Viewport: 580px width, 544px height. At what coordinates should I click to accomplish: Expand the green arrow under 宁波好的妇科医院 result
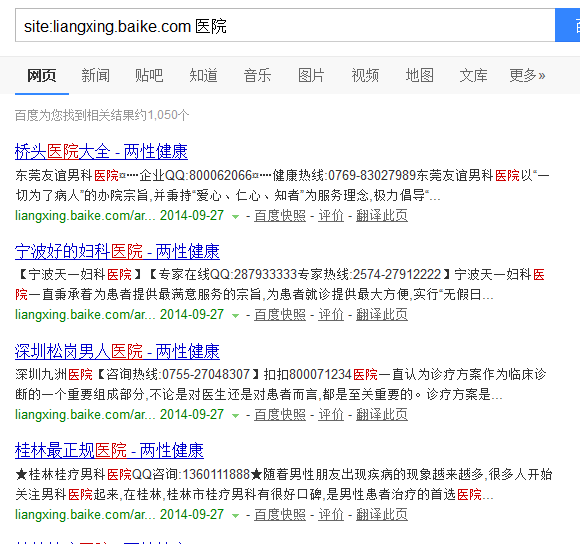pos(235,315)
